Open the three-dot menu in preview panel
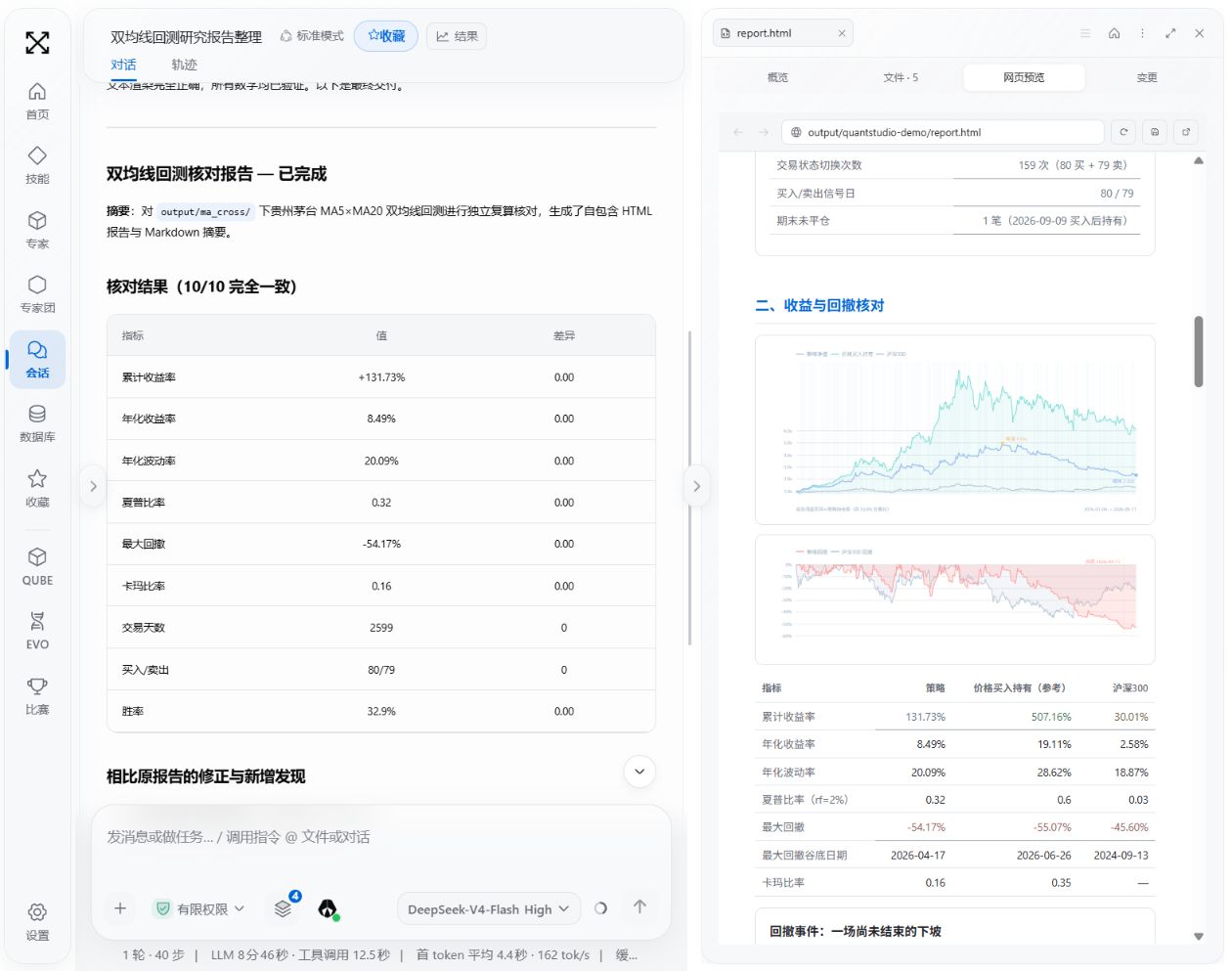The height and width of the screenshot is (971, 1232). pyautogui.click(x=1142, y=32)
